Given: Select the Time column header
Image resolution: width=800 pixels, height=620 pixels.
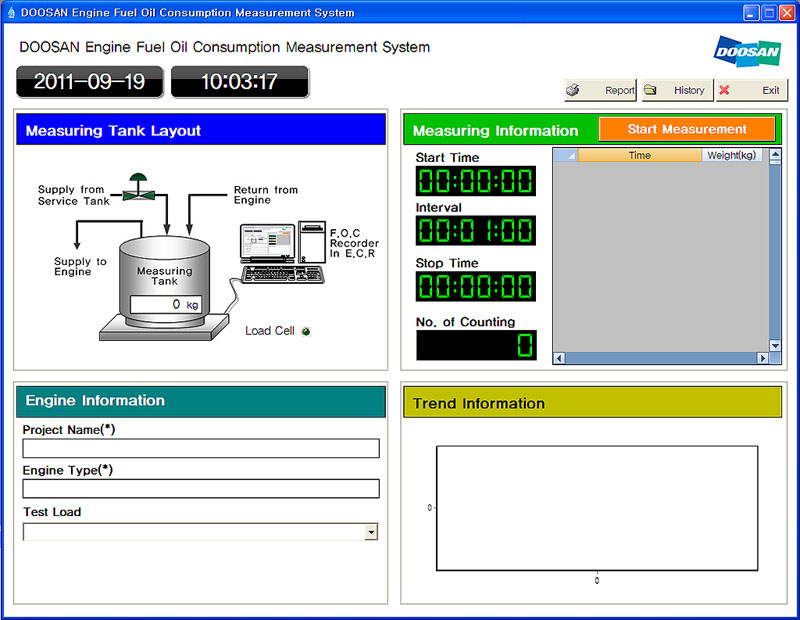Looking at the screenshot, I should coord(639,155).
